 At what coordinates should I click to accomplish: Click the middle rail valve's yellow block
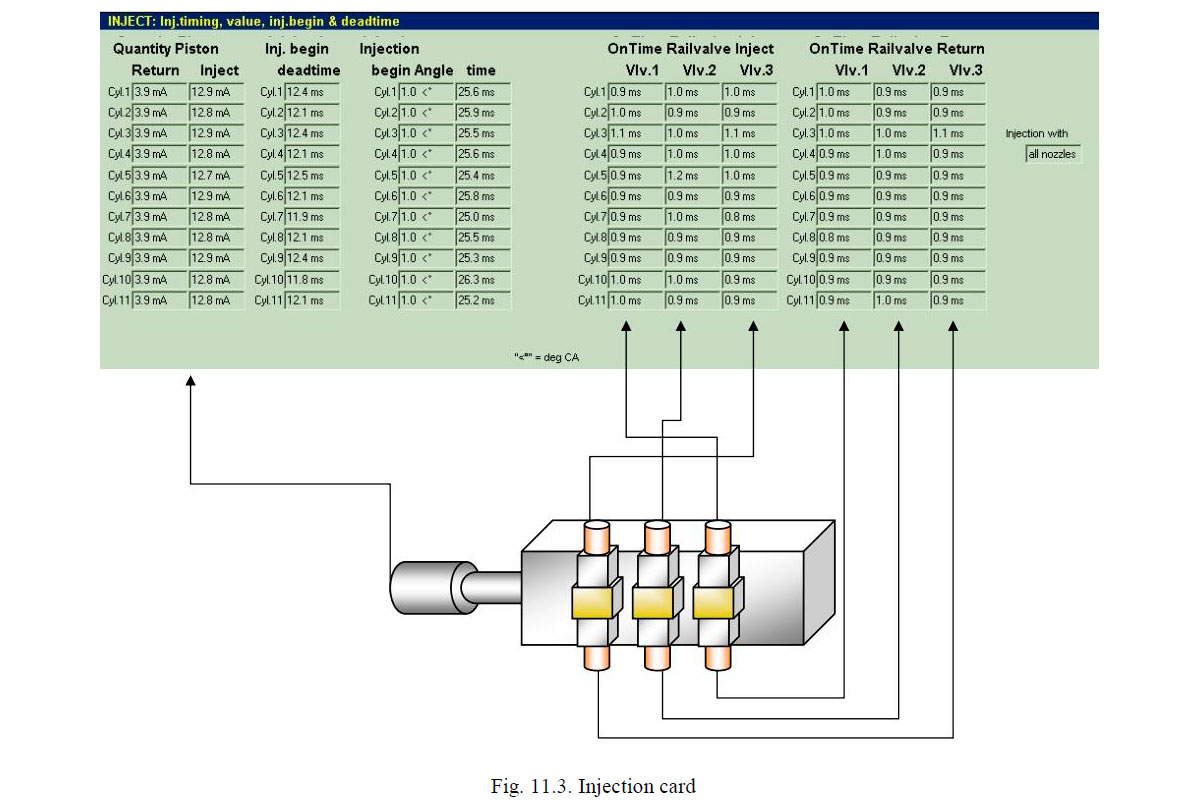656,602
